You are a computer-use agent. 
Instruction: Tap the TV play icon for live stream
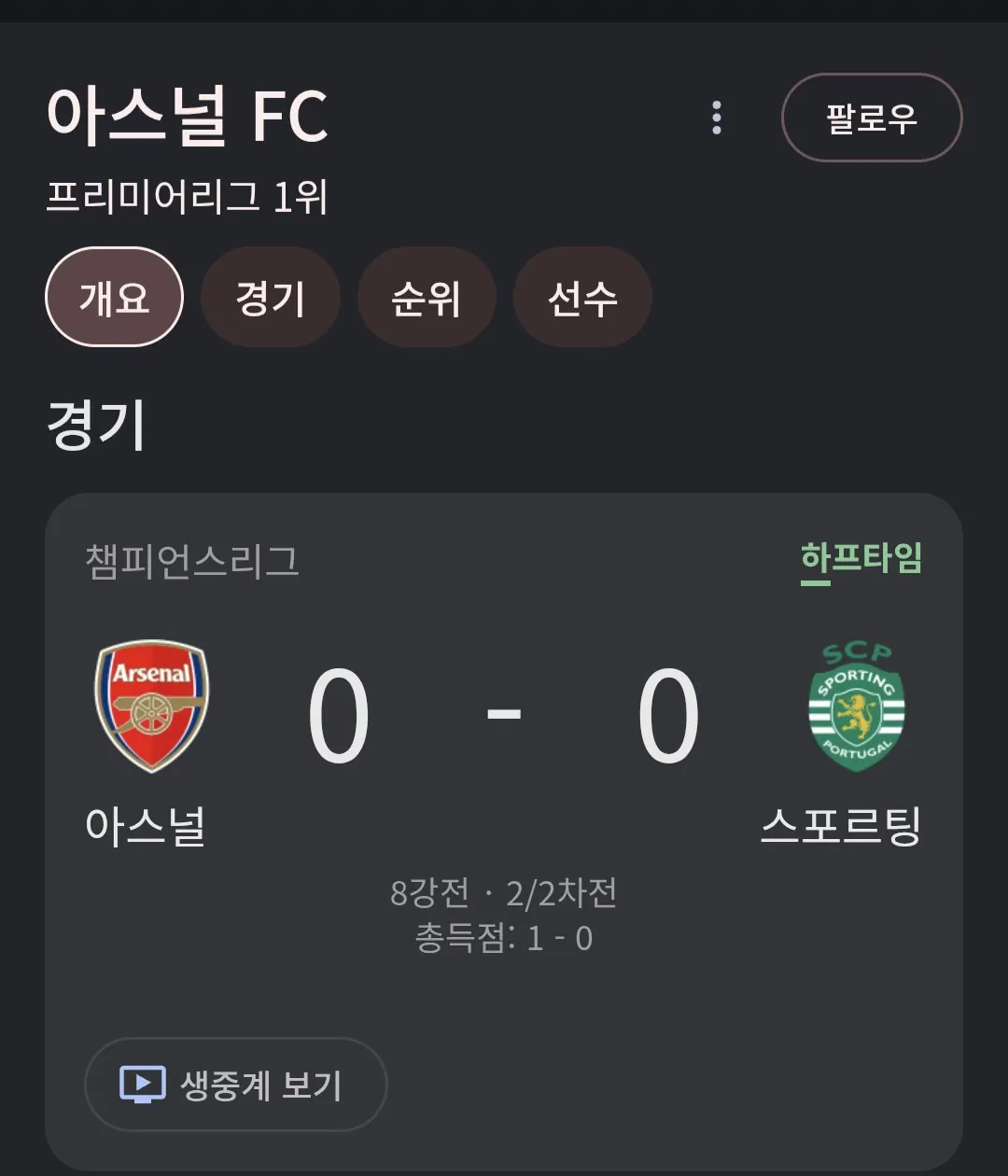coord(143,1085)
